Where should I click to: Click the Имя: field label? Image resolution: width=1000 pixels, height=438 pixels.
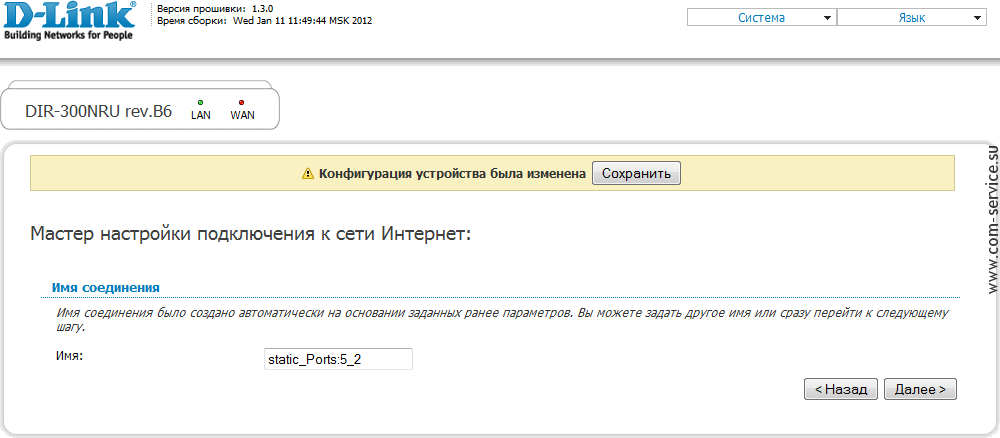click(70, 356)
